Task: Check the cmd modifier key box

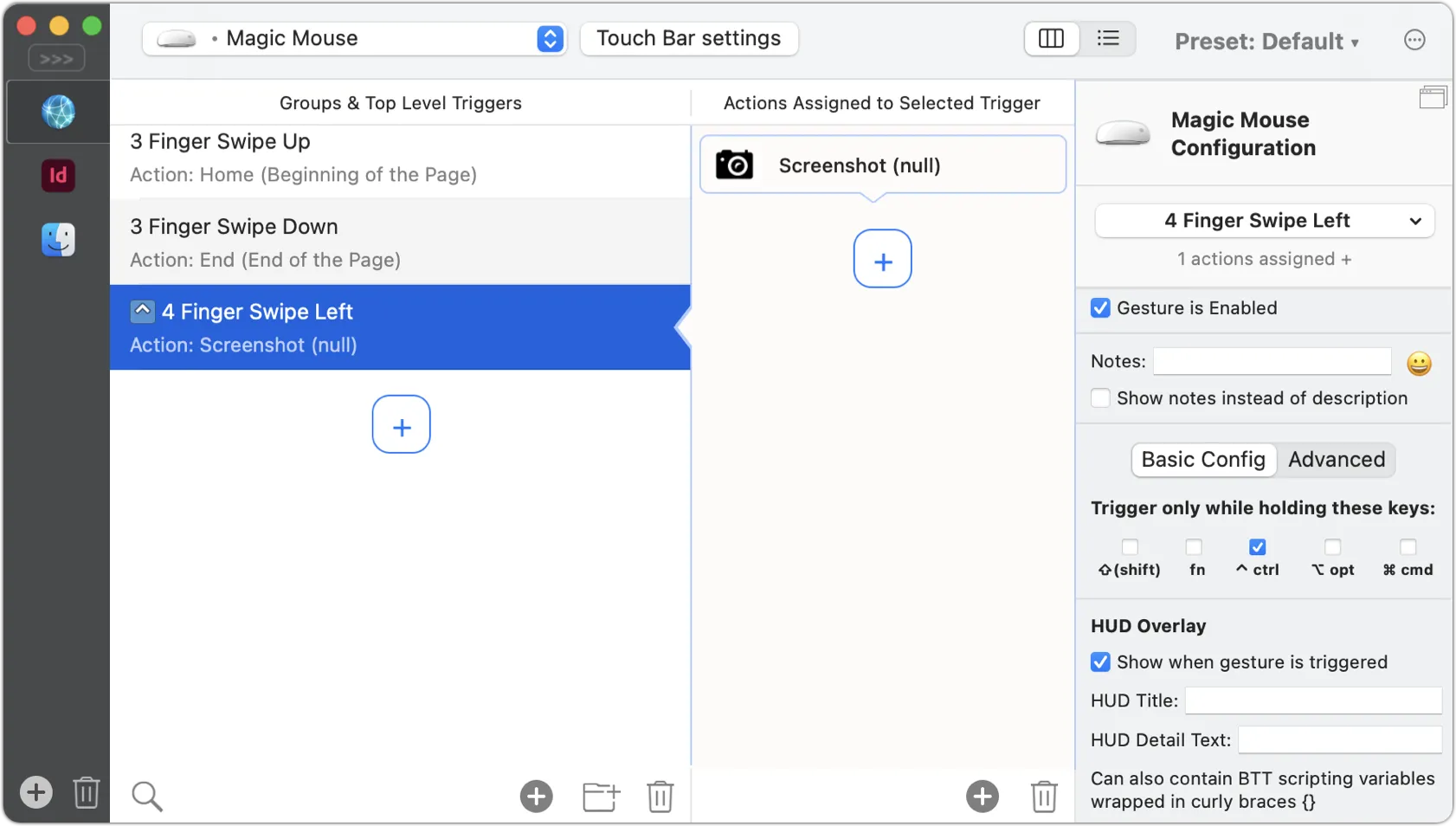Action: [x=1408, y=547]
